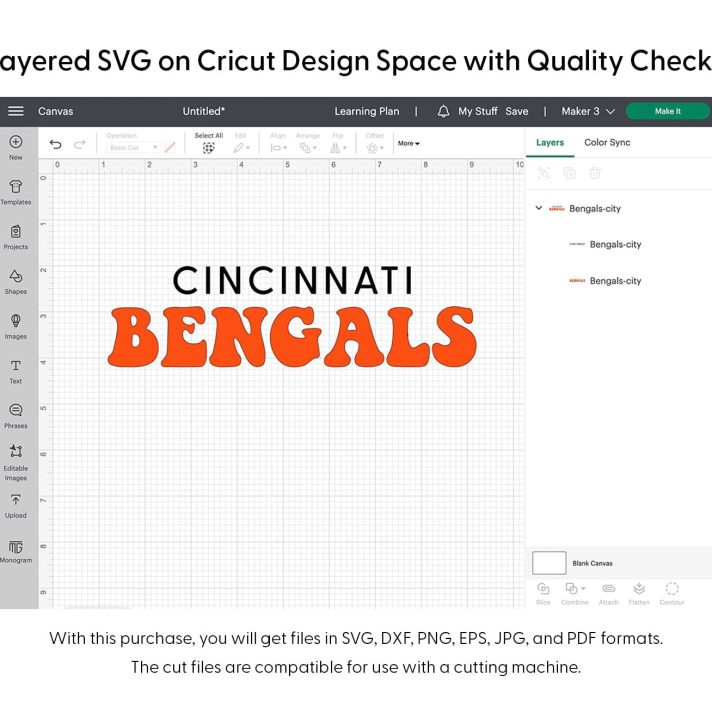Undo the last action

(55, 144)
